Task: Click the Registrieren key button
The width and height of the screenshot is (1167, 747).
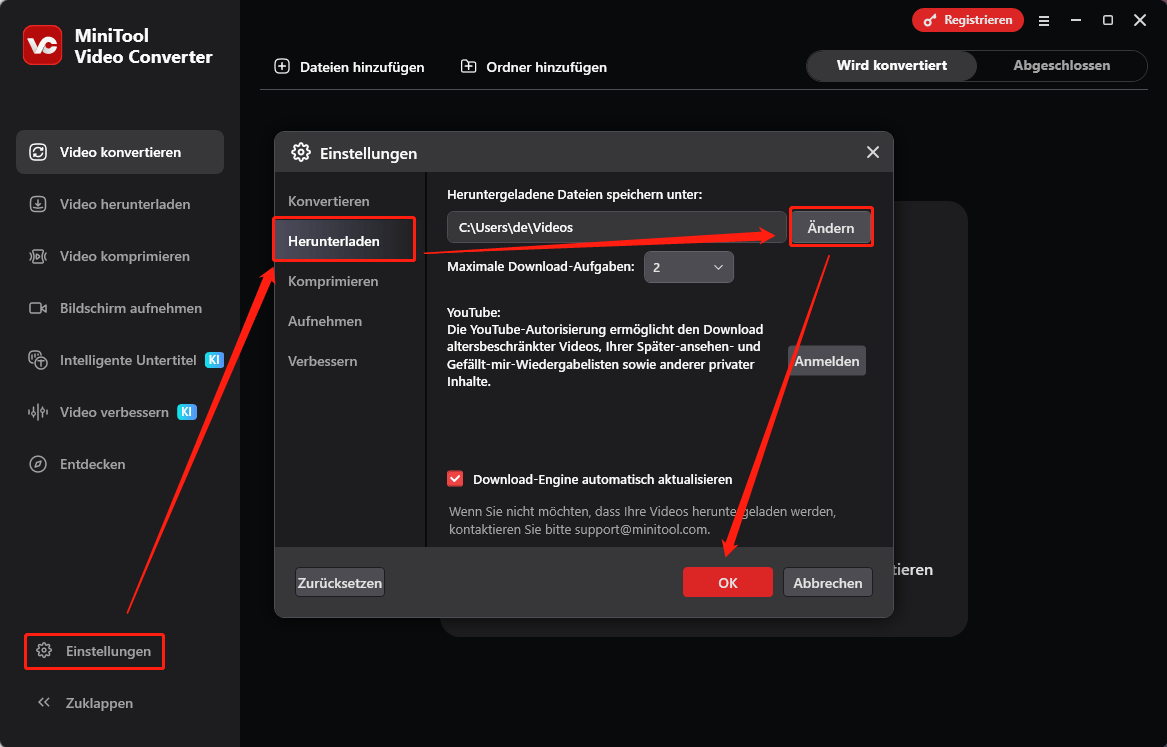Action: [x=968, y=20]
